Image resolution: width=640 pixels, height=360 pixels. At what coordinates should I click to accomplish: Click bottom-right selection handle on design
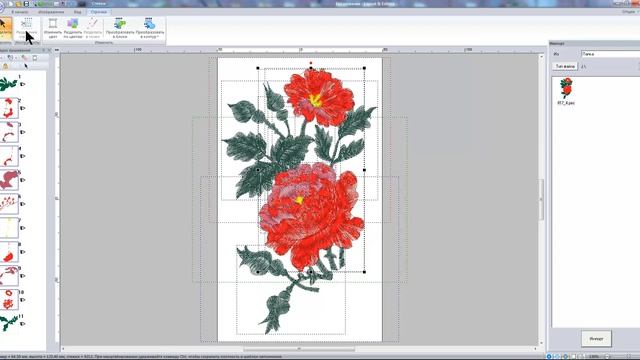[364, 272]
